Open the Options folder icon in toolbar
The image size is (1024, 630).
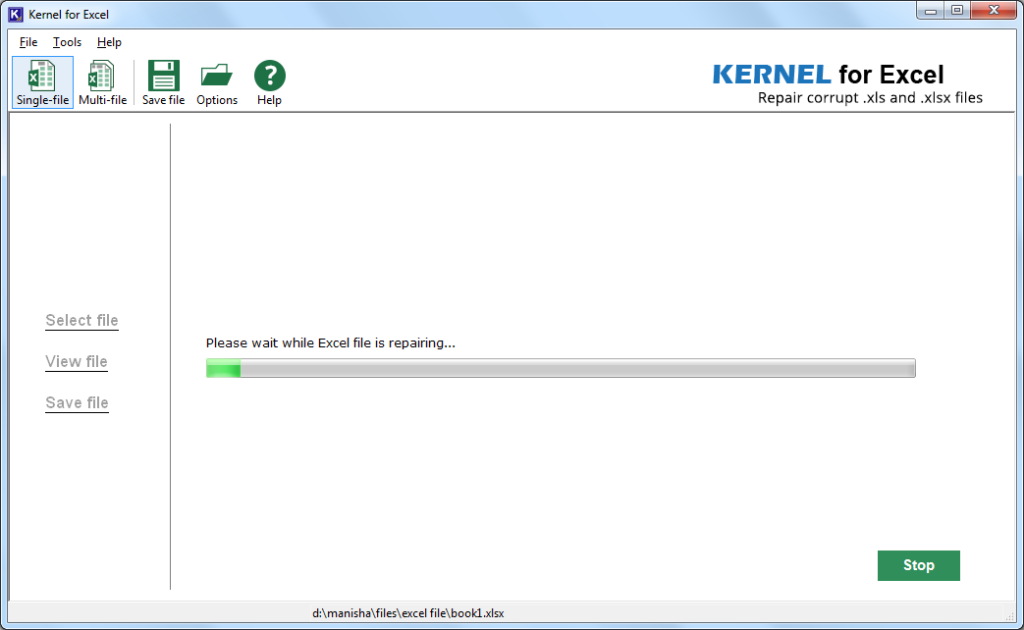pos(217,82)
